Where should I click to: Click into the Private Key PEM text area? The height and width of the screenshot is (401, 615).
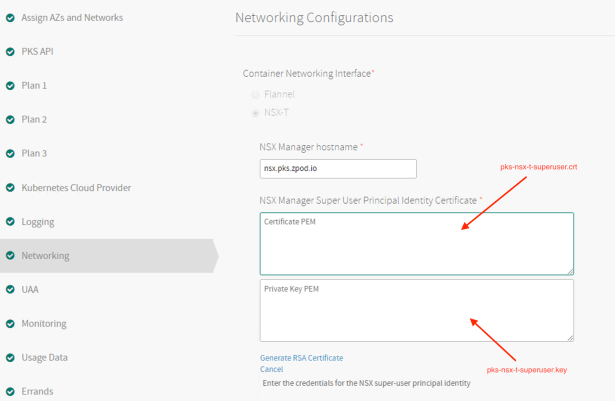[x=416, y=310]
